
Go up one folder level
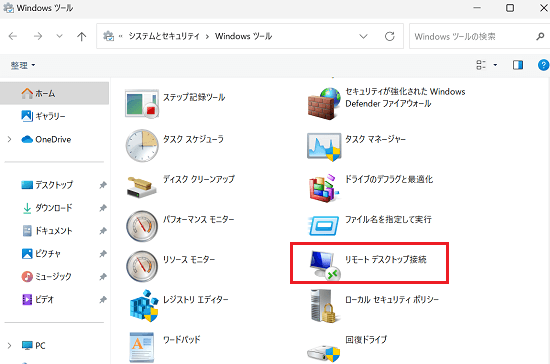[x=81, y=36]
